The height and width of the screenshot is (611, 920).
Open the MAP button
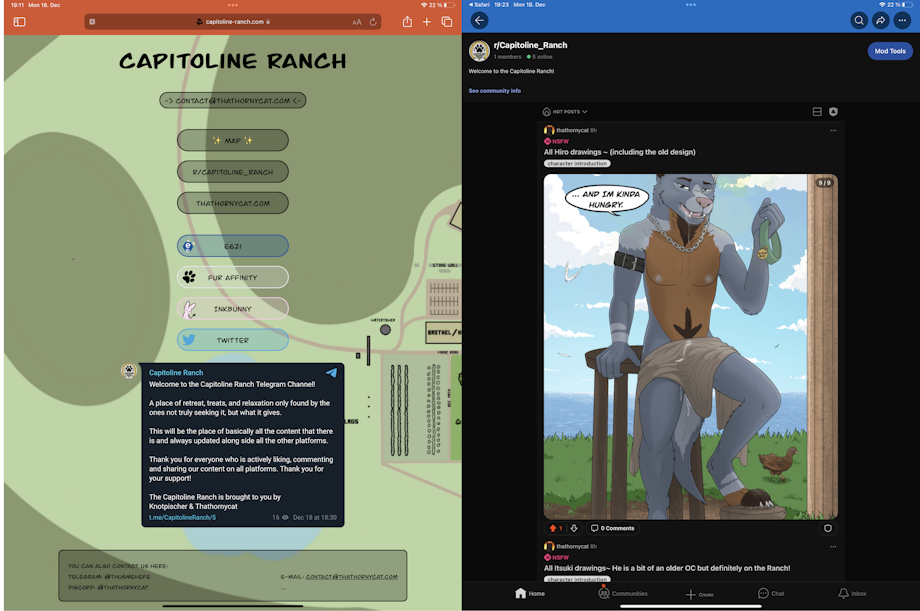tap(233, 140)
